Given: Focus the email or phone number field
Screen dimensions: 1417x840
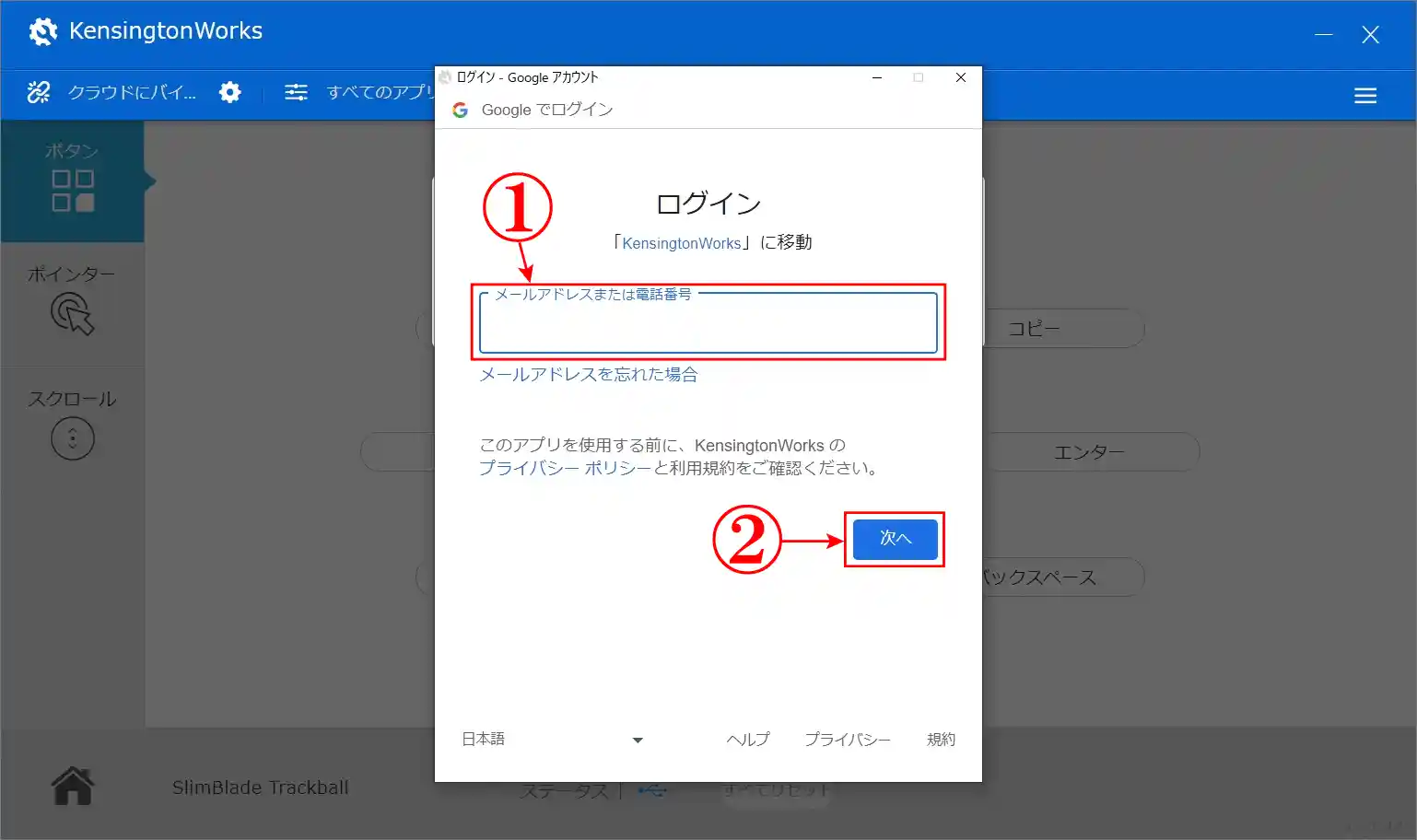Looking at the screenshot, I should coord(708,322).
